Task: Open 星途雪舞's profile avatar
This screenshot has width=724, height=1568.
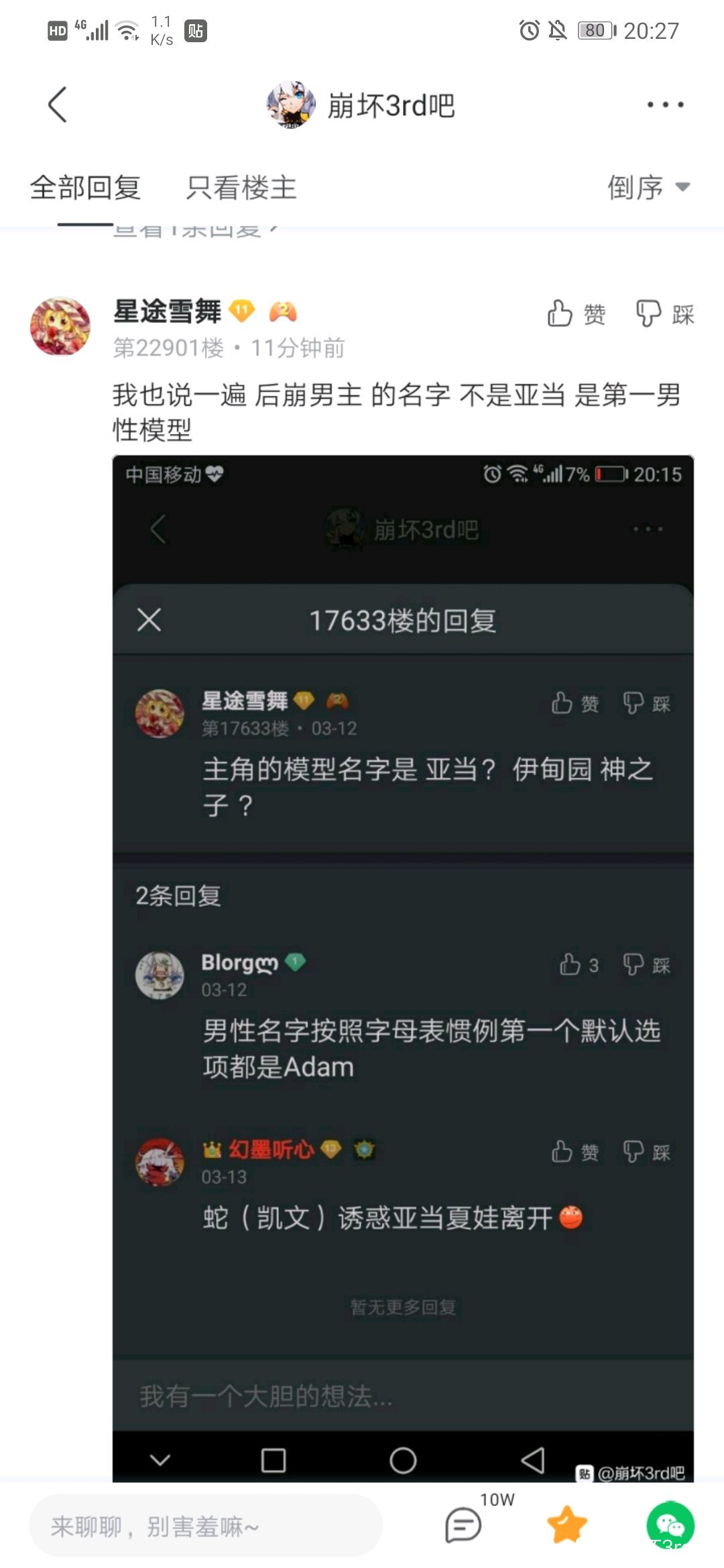Action: point(60,326)
